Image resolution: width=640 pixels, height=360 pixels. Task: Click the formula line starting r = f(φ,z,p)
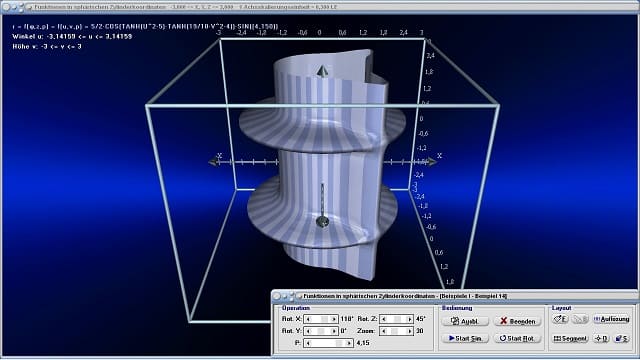(145, 27)
